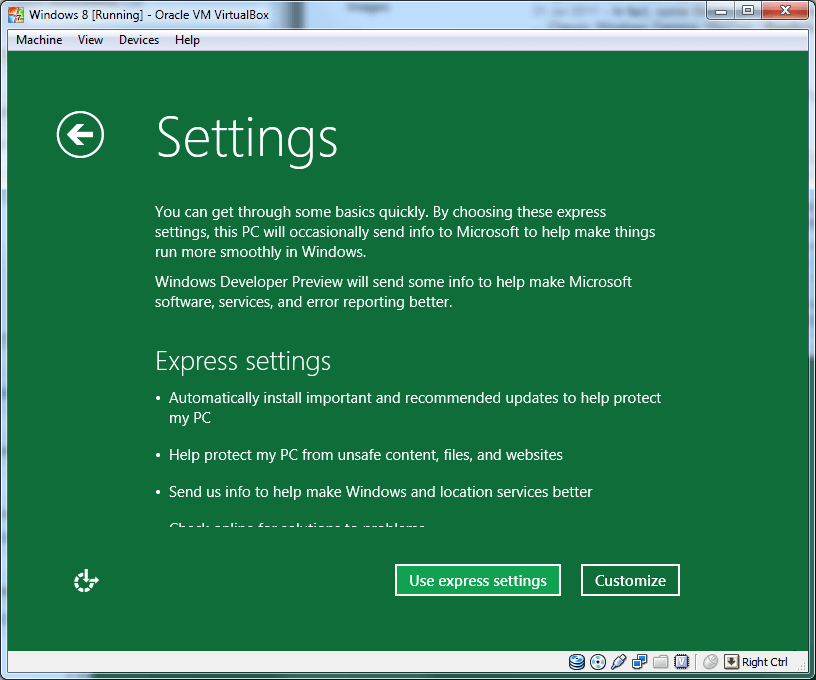Click the shared folders status icon
The image size is (816, 680).
pos(660,662)
